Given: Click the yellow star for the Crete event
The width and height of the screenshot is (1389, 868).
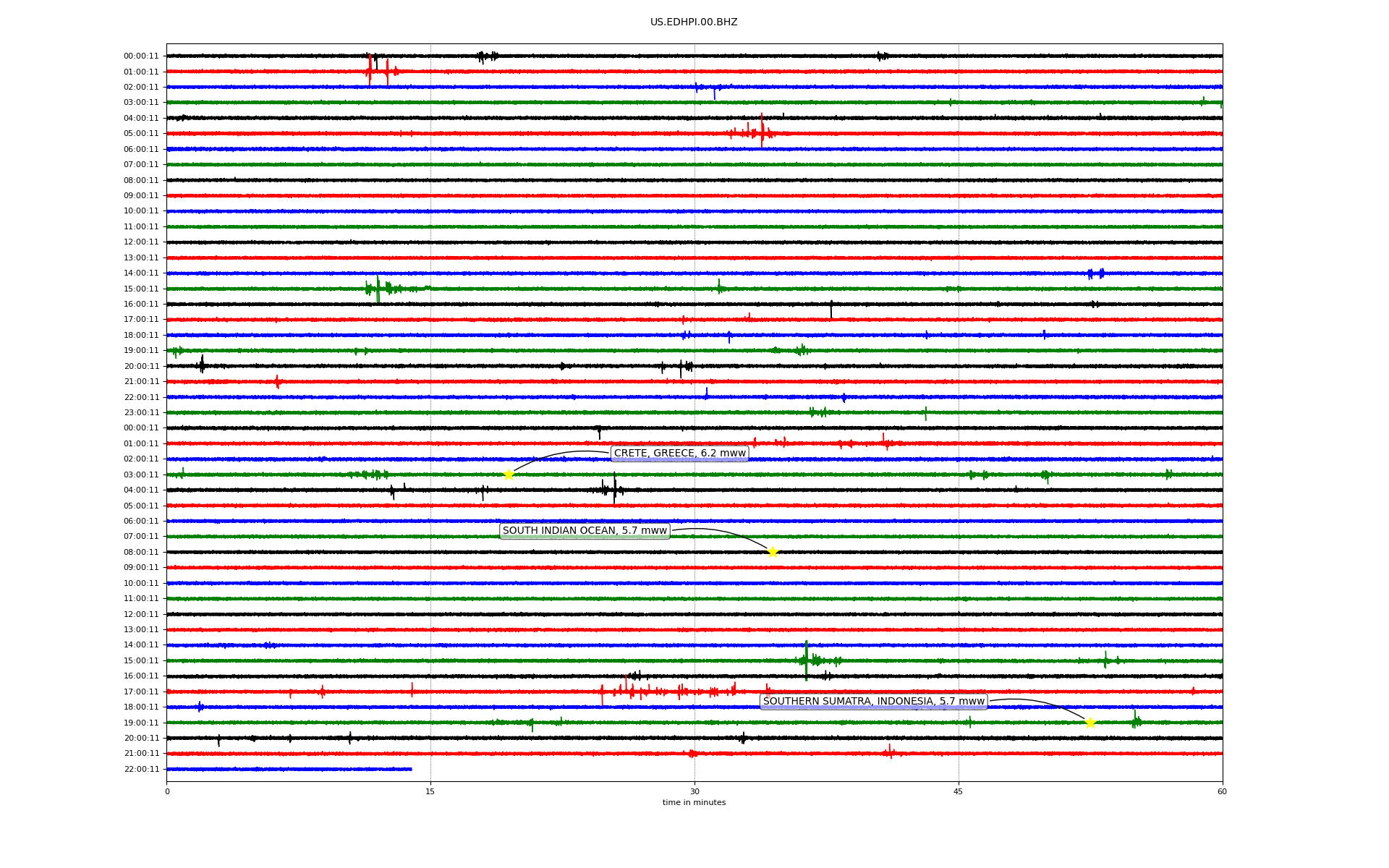Looking at the screenshot, I should pos(509,475).
